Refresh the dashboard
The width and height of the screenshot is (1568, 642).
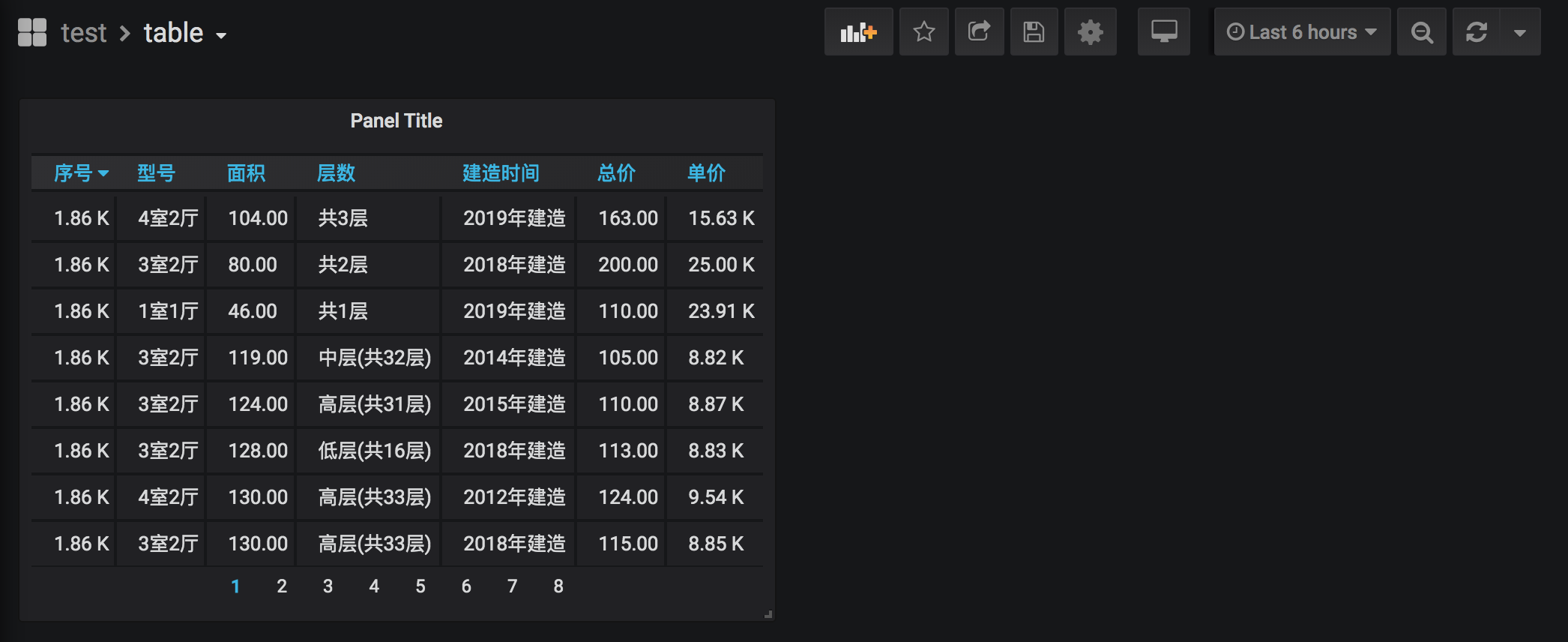pyautogui.click(x=1477, y=32)
